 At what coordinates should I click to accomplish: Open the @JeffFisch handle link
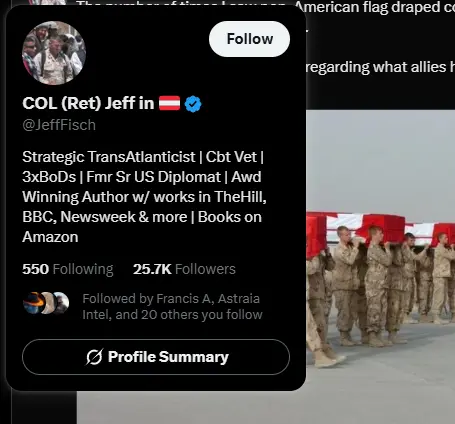[x=59, y=125]
